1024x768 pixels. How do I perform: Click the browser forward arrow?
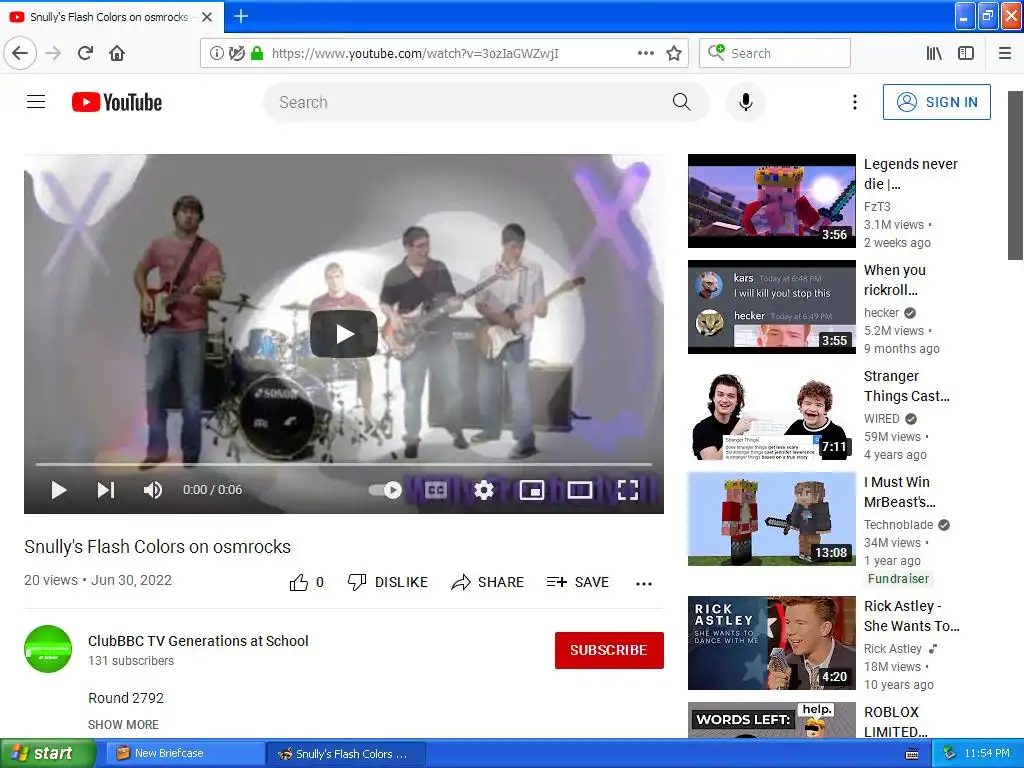(53, 53)
